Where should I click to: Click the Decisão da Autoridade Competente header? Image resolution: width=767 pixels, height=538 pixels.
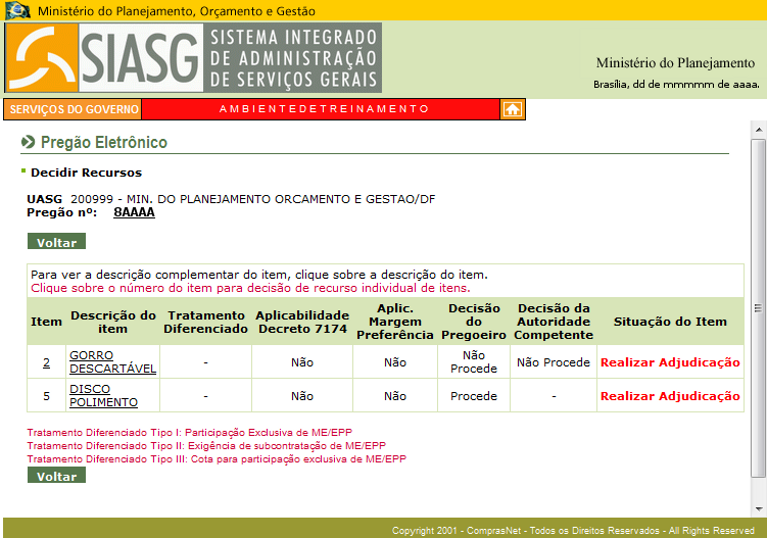pos(553,322)
